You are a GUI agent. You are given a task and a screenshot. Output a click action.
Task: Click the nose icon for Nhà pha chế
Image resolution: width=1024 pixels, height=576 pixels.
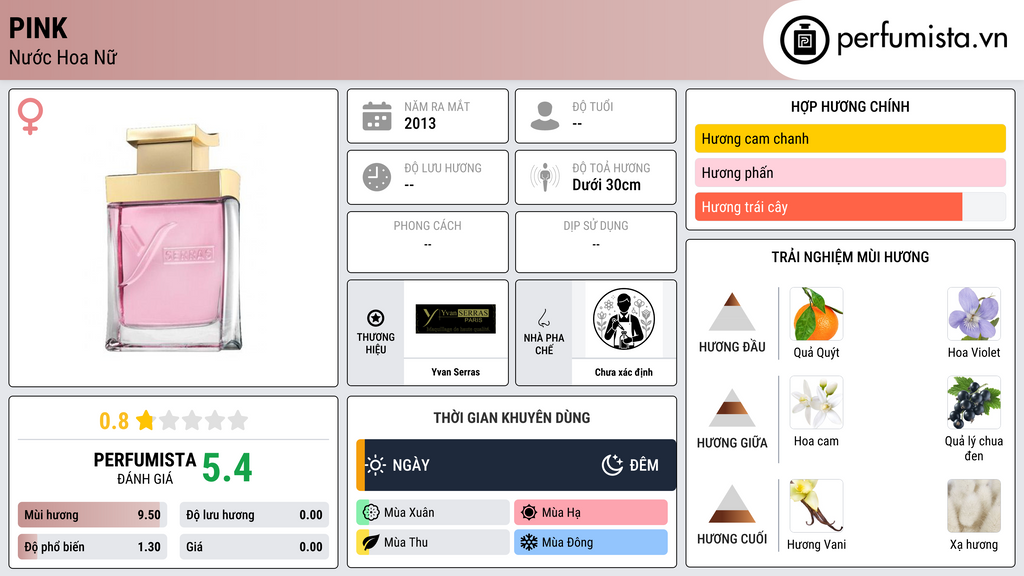point(543,318)
